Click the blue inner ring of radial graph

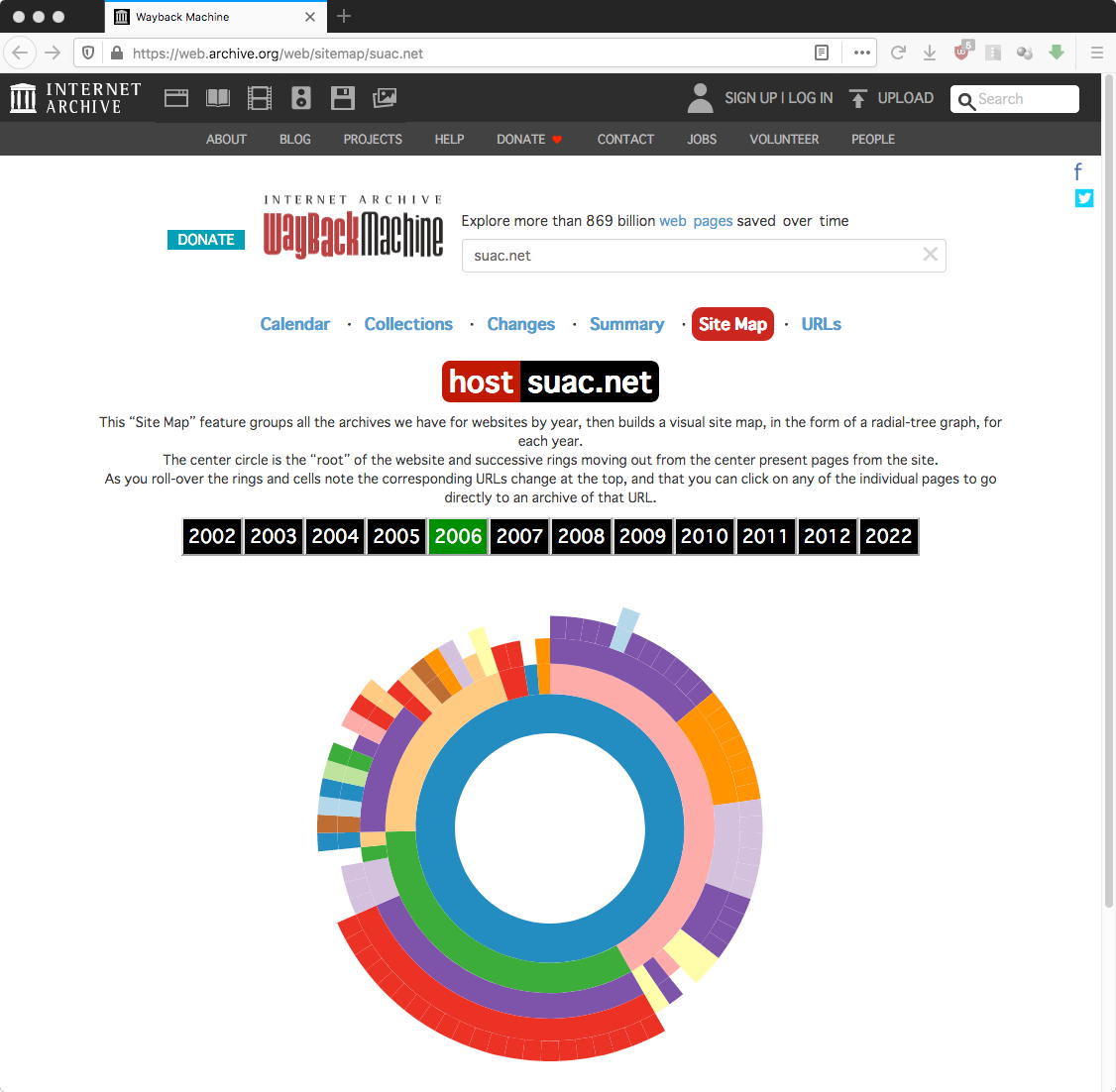550,713
